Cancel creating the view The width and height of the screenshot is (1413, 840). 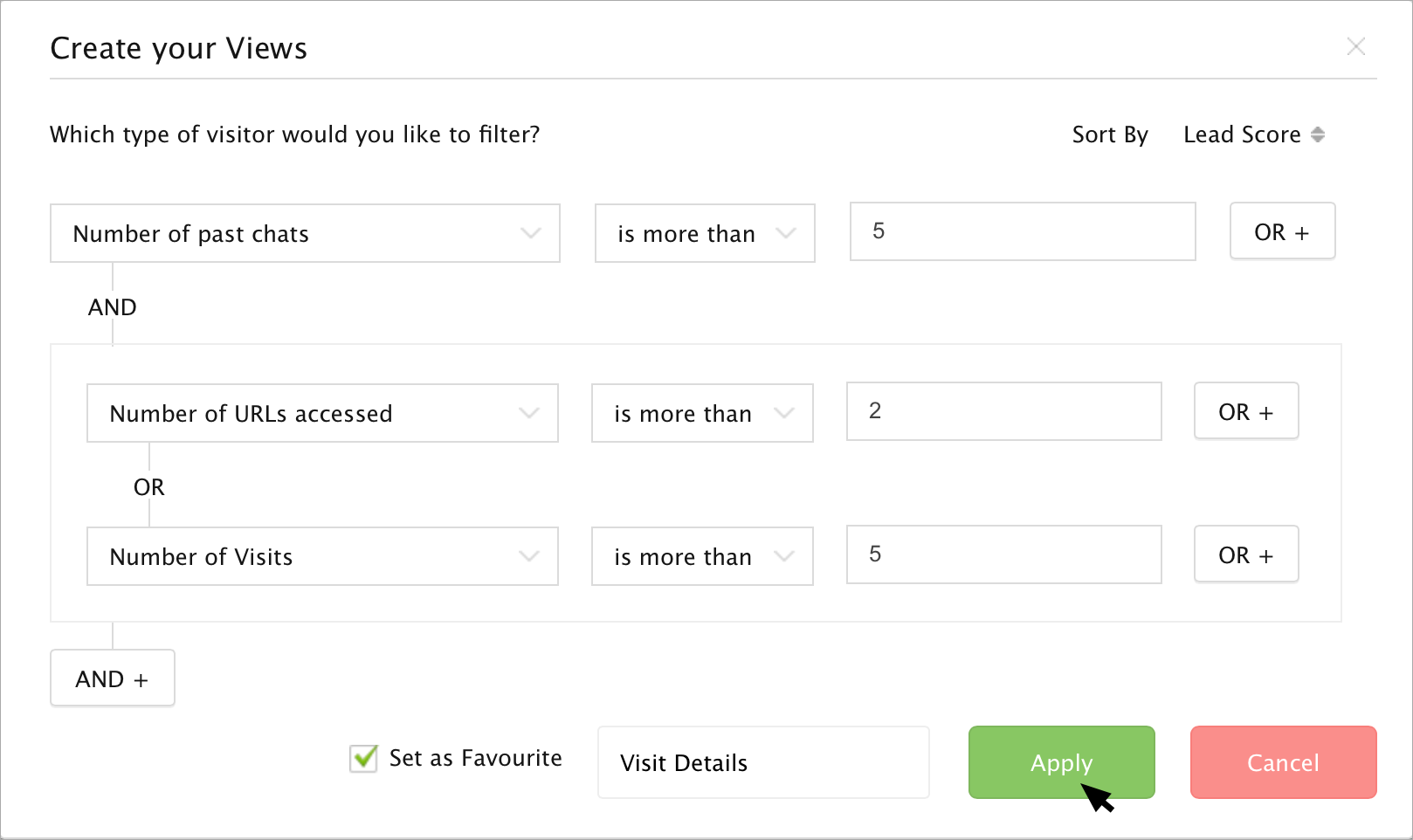tap(1283, 762)
